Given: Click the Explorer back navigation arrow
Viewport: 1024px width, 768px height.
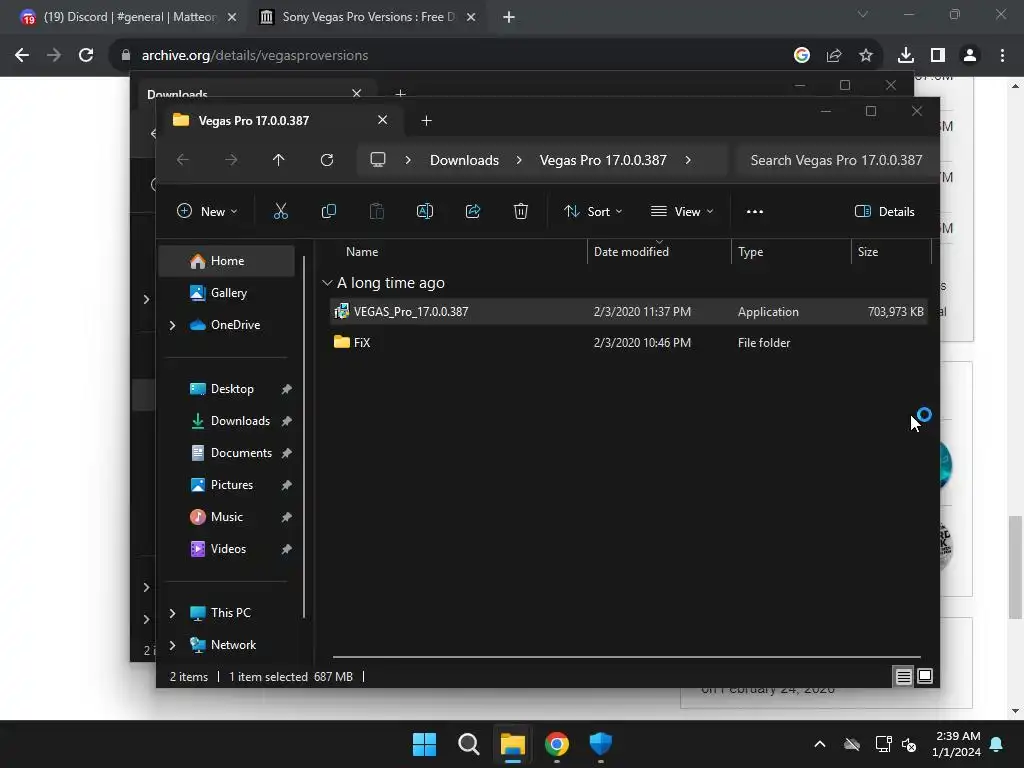Looking at the screenshot, I should tap(183, 160).
